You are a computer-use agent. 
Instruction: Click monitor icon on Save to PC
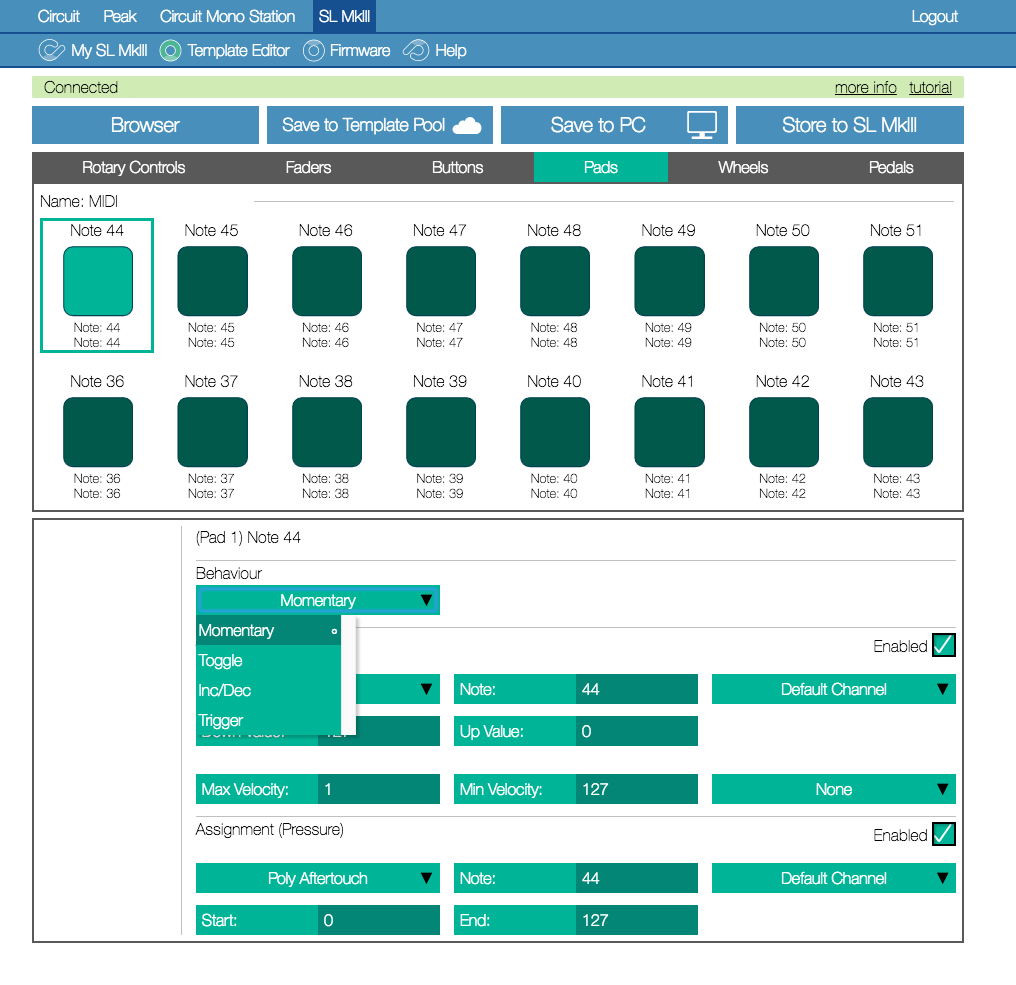(x=702, y=125)
